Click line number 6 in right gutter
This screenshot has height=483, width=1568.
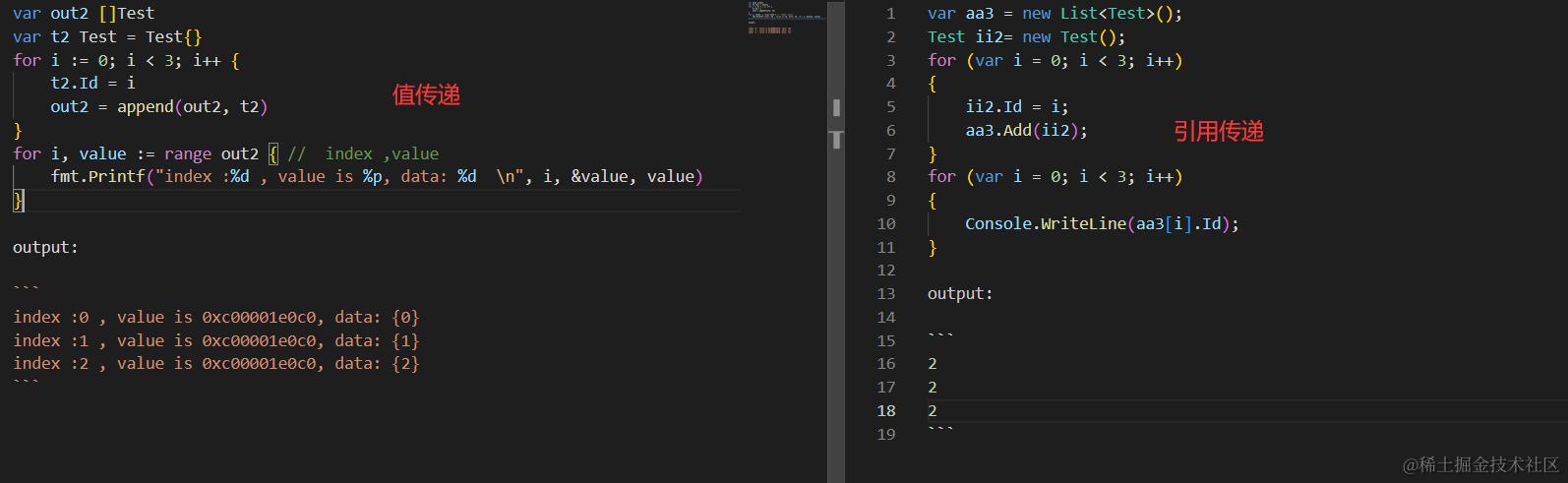[891, 130]
